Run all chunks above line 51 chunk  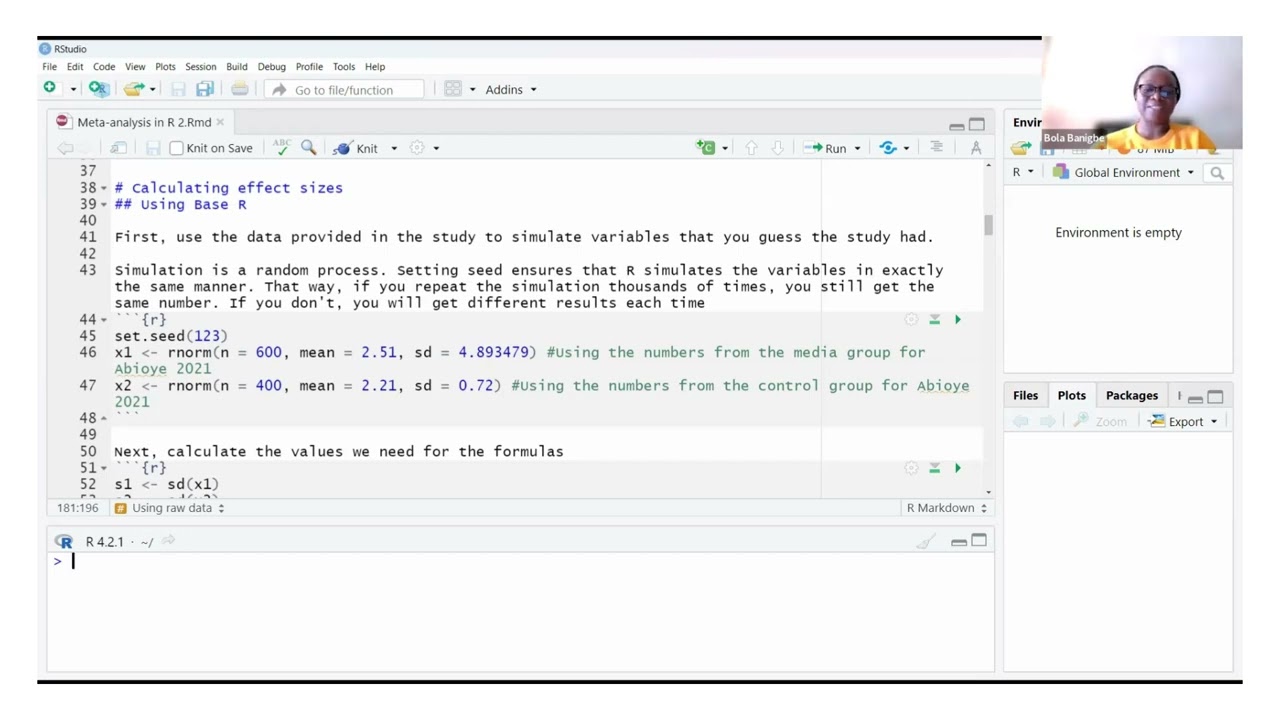[x=934, y=468]
